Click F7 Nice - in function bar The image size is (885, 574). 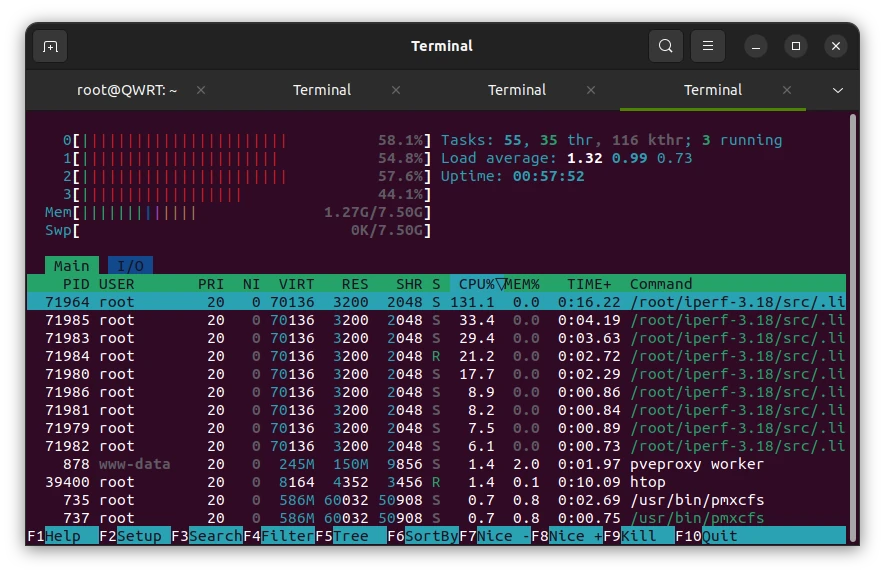click(x=495, y=536)
